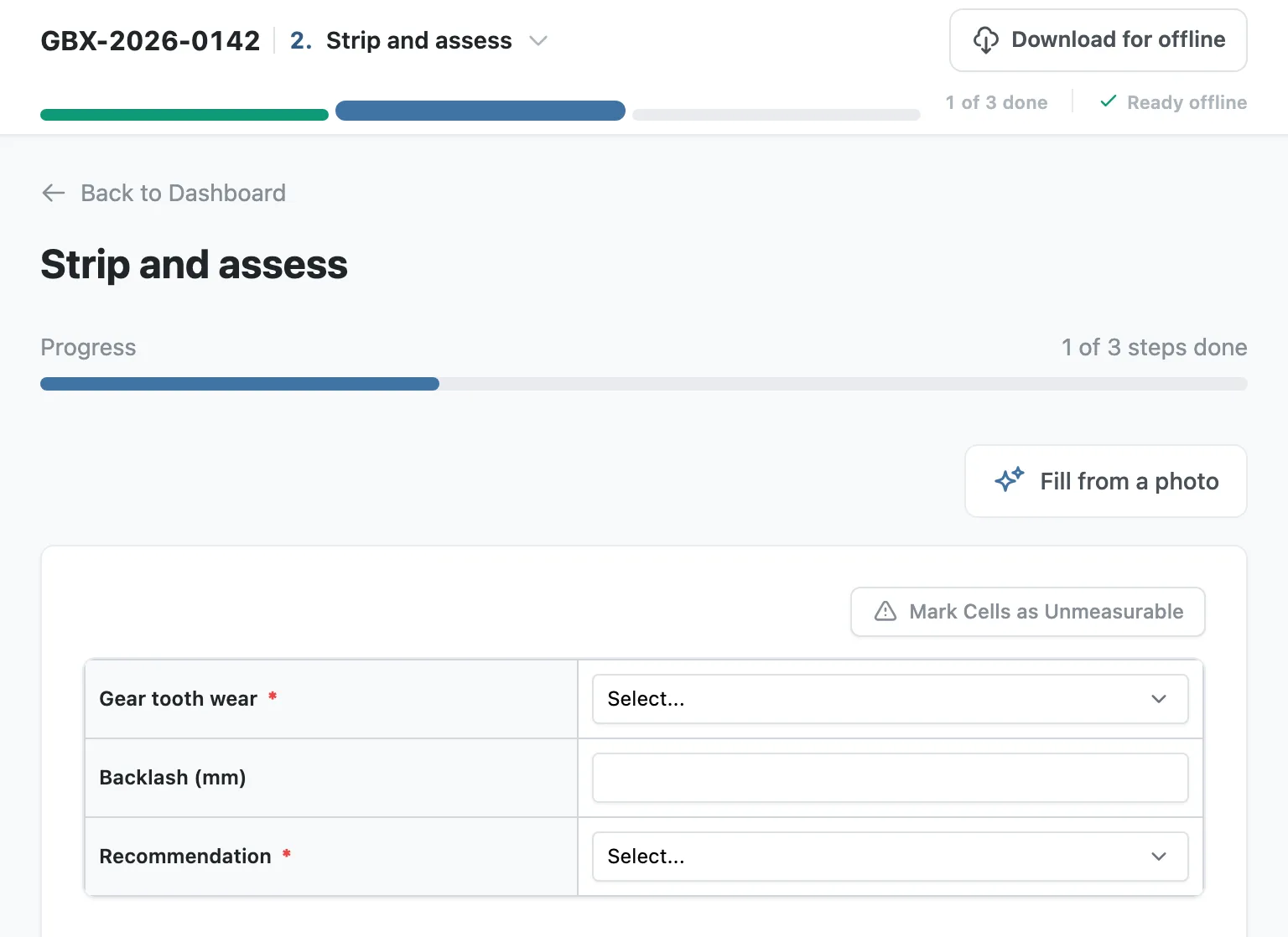Go Back to Dashboard
The height and width of the screenshot is (937, 1288).
[x=164, y=194]
